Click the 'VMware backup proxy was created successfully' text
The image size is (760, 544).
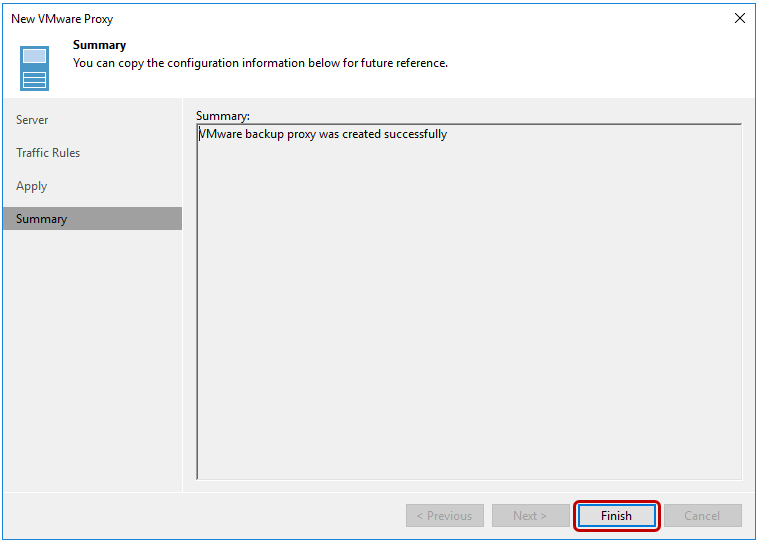323,134
